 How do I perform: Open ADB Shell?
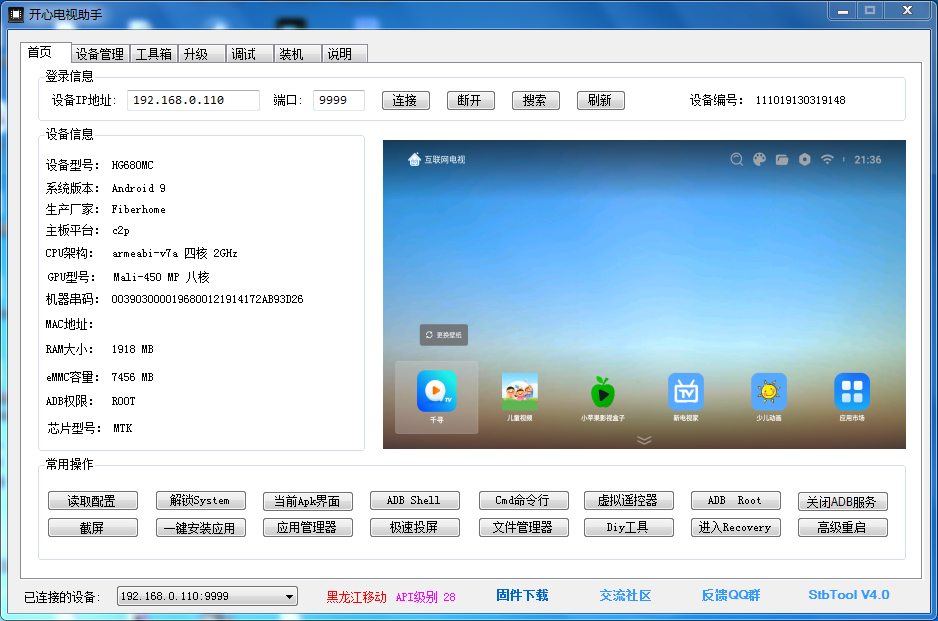coord(415,500)
